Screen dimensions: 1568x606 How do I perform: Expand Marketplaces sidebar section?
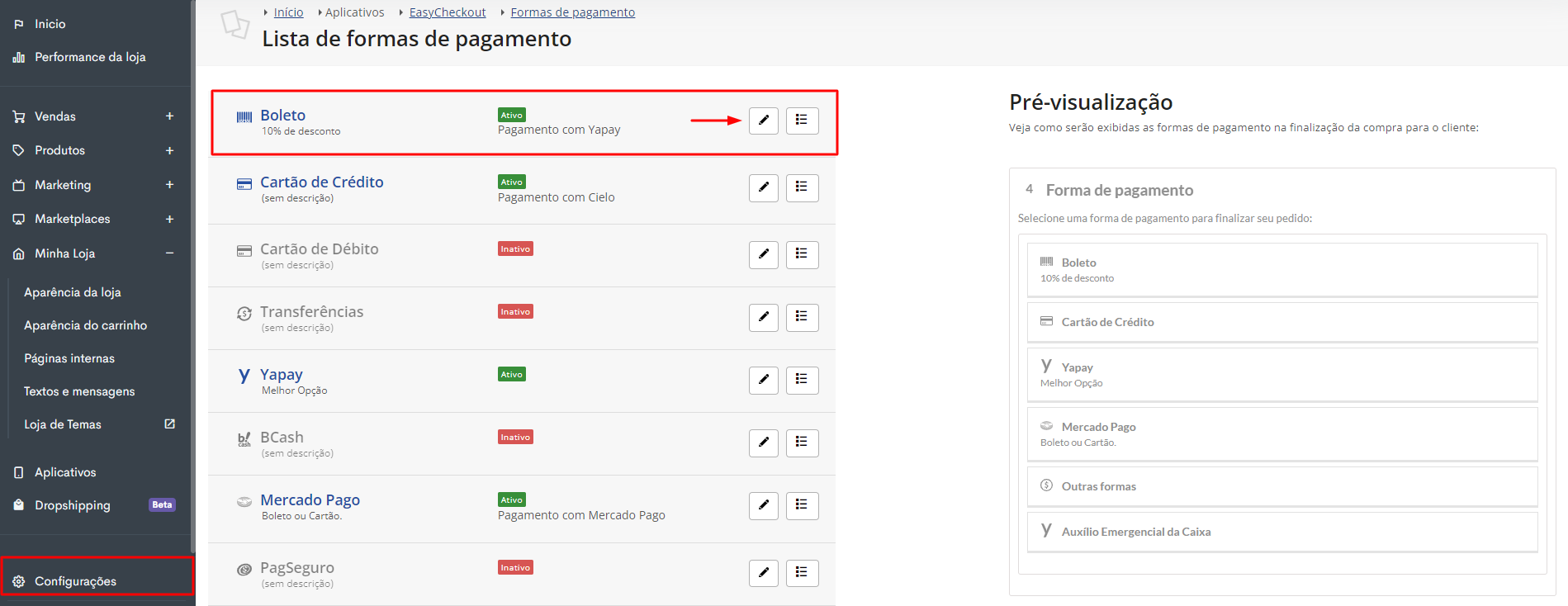point(169,219)
